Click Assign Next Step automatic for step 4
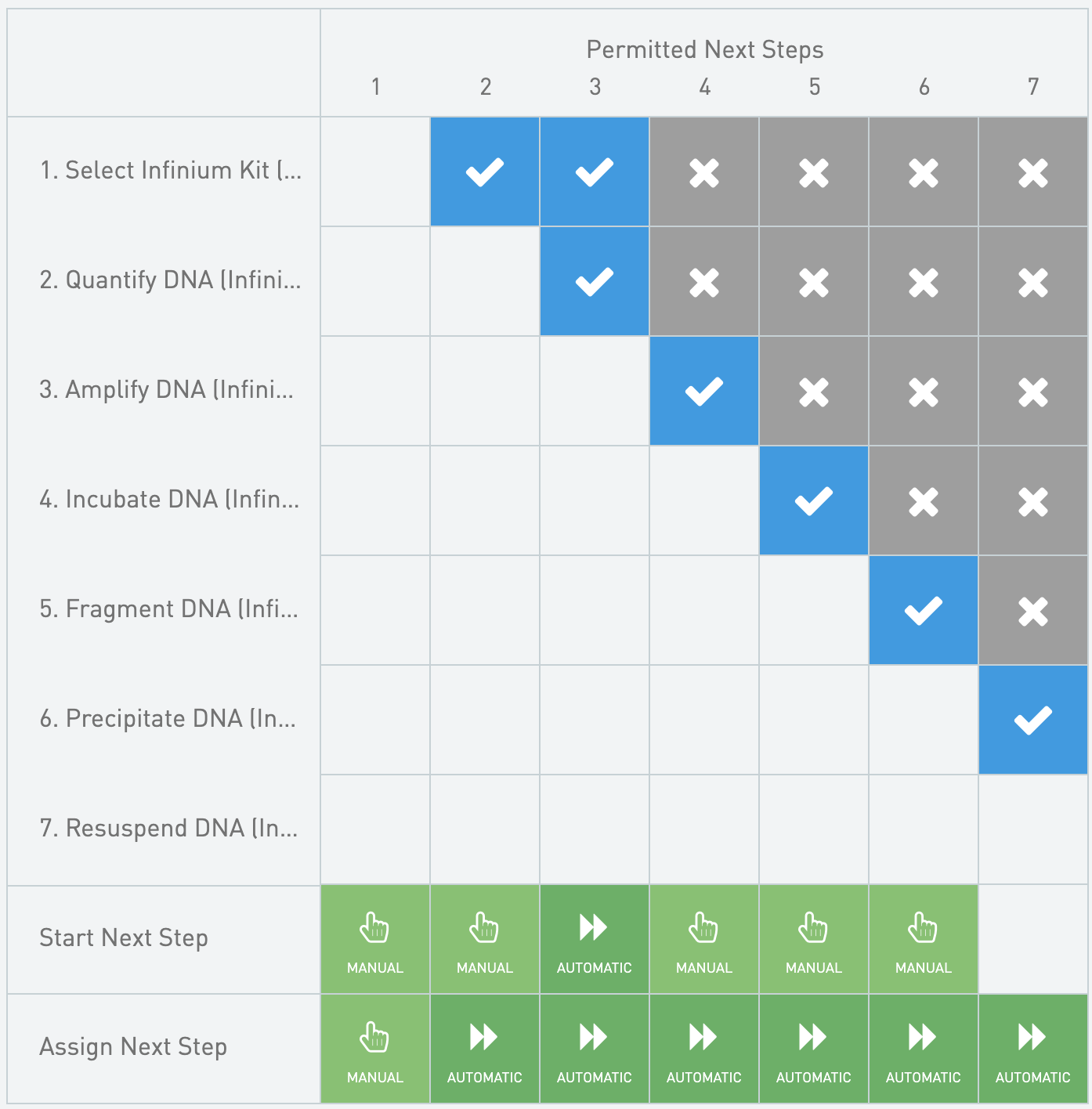The height and width of the screenshot is (1109, 1092). [703, 1049]
